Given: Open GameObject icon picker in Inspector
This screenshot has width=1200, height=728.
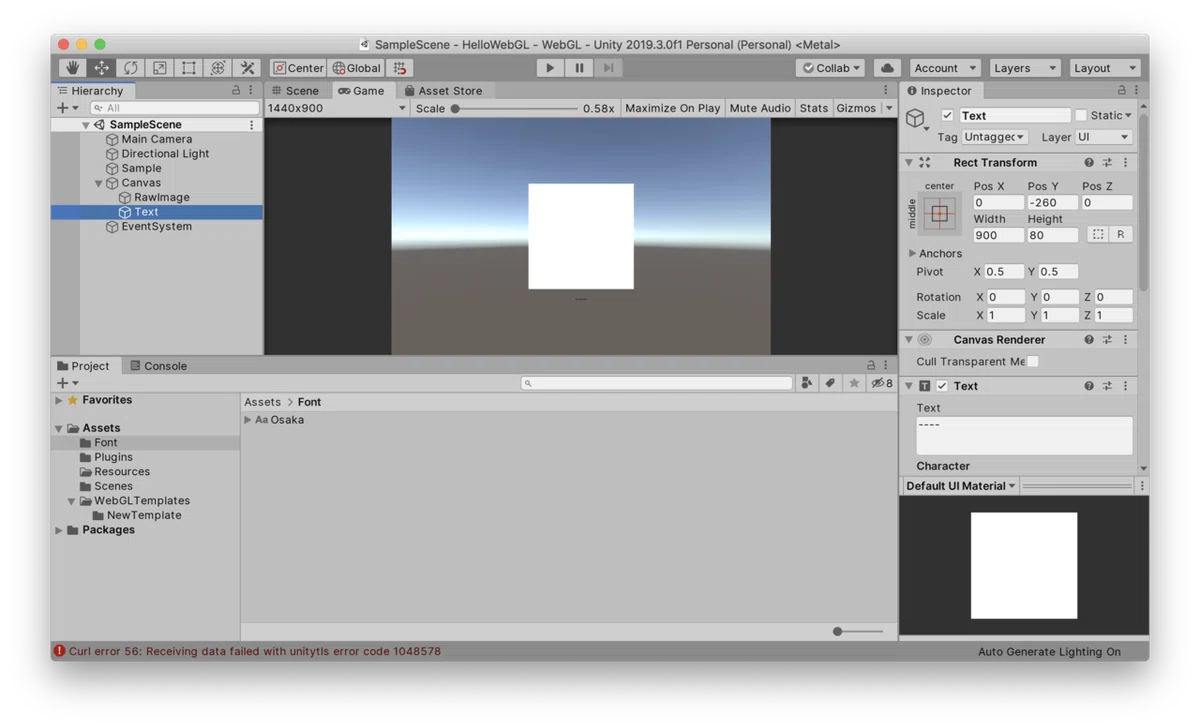Looking at the screenshot, I should (916, 119).
